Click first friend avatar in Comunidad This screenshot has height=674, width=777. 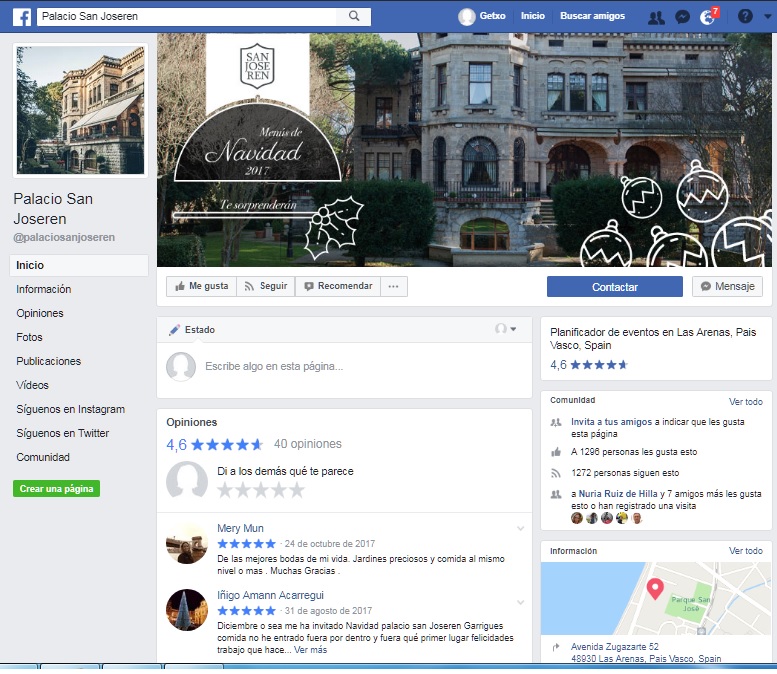576,518
